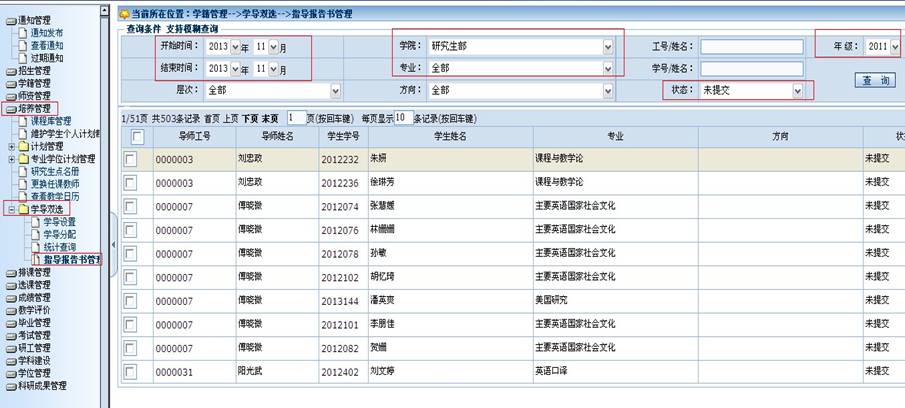Screen dimensions: 905x408
Task: Click the 学导双选 folder icon
Action: [23, 209]
